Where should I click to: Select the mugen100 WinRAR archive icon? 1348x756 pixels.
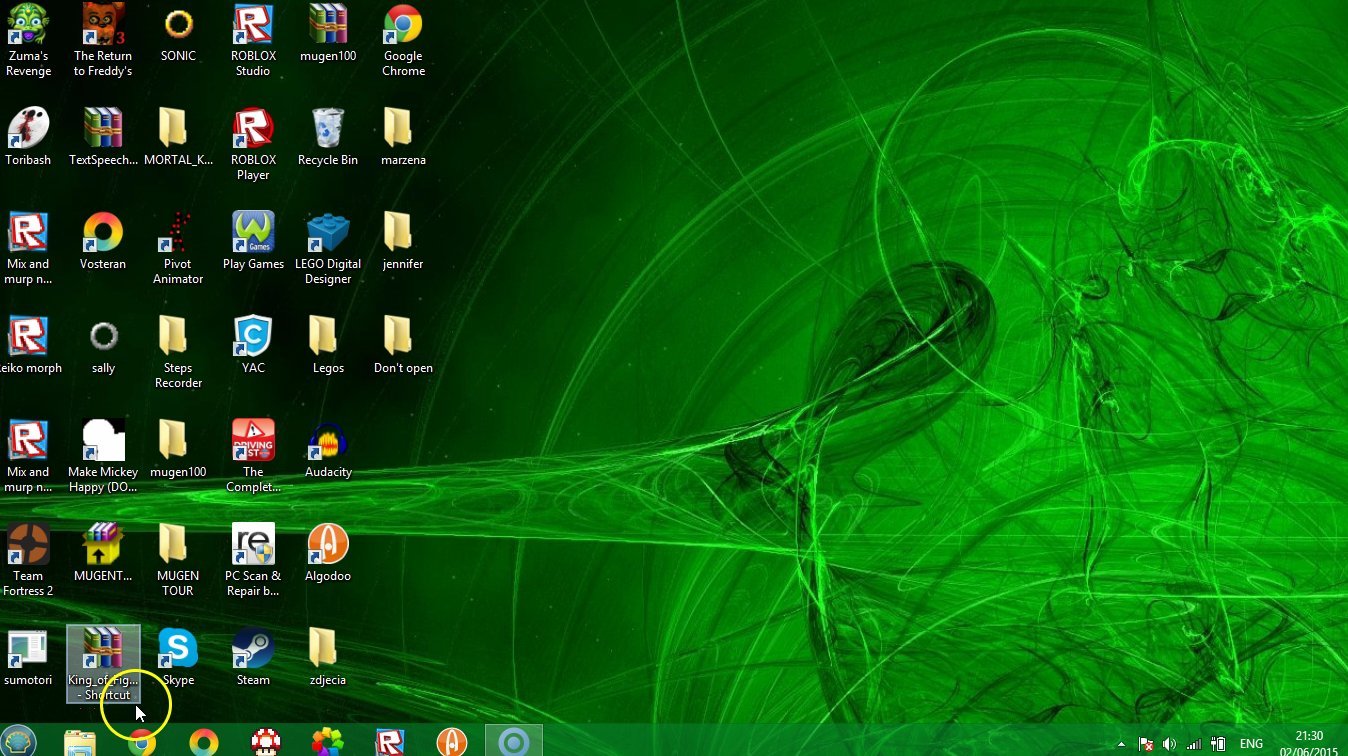point(328,33)
